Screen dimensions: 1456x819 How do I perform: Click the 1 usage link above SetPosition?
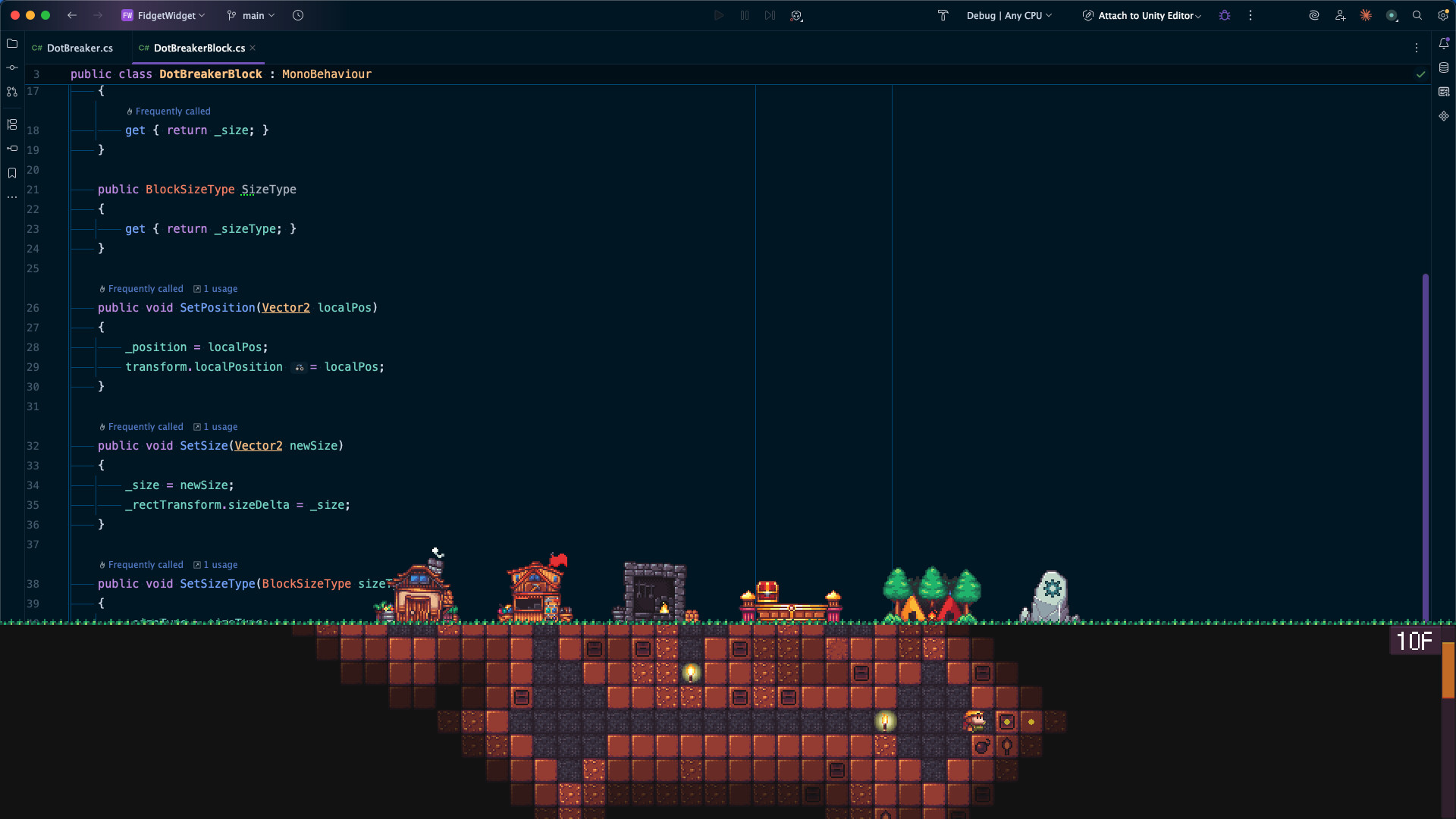click(x=221, y=288)
